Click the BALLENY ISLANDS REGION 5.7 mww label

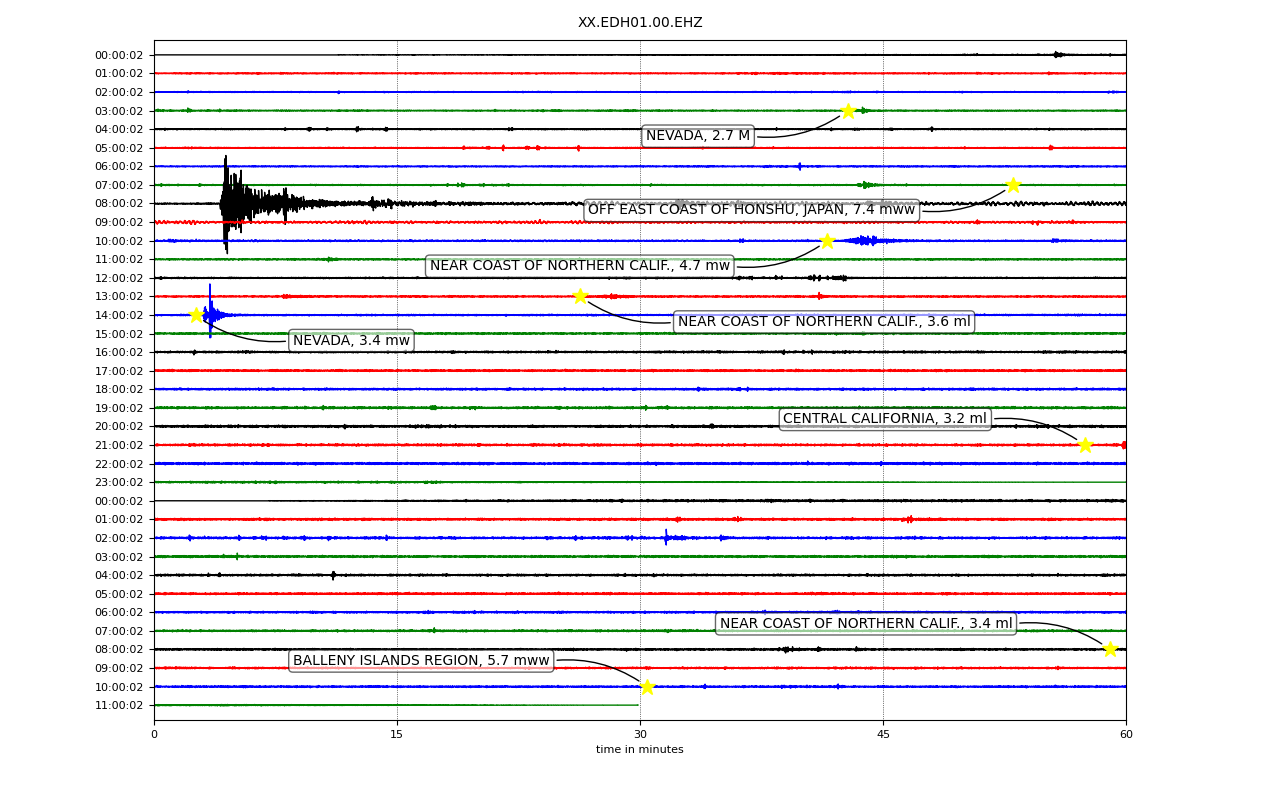coord(421,661)
